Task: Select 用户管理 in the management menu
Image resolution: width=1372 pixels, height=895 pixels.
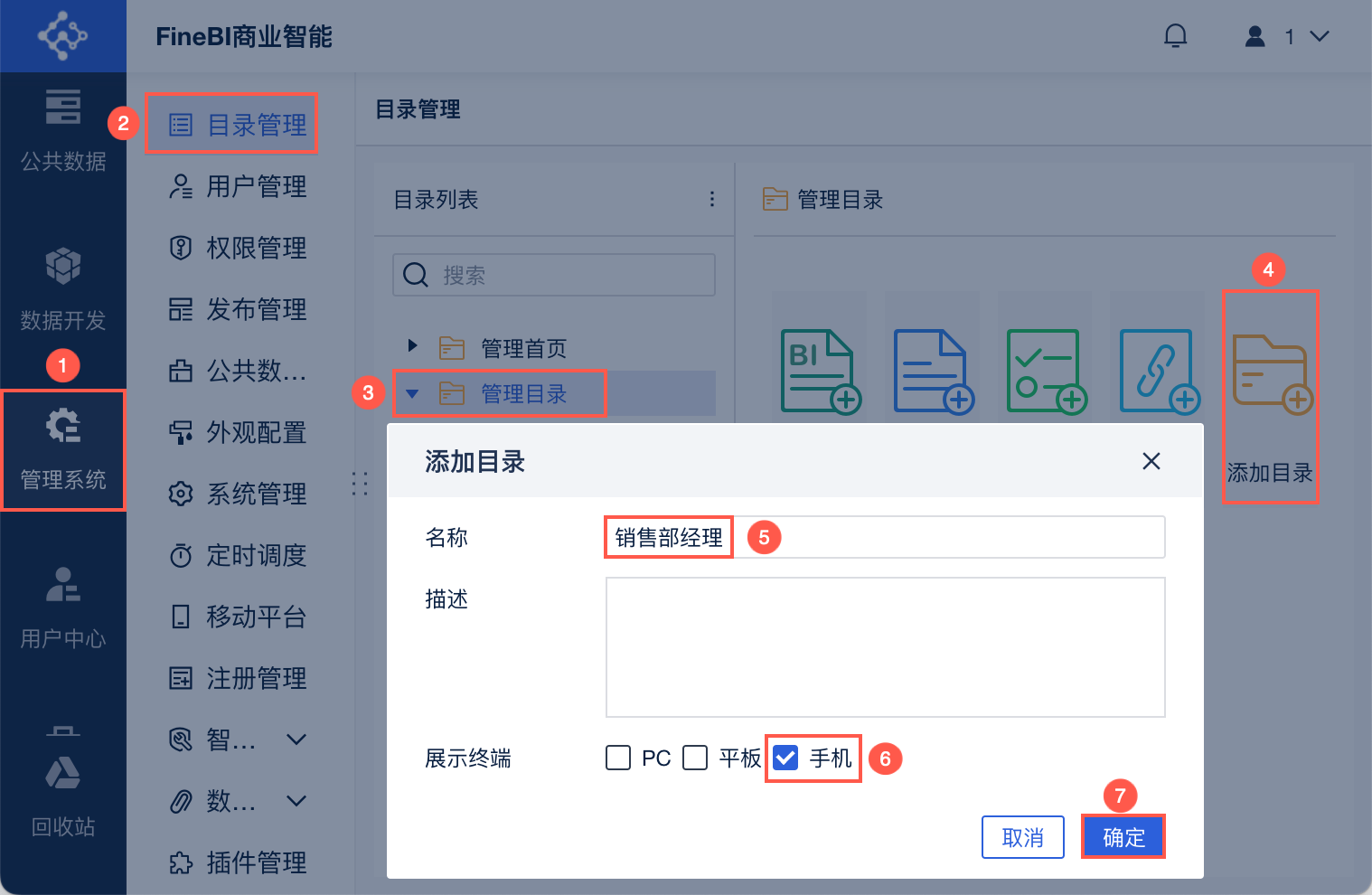Action: point(238,186)
